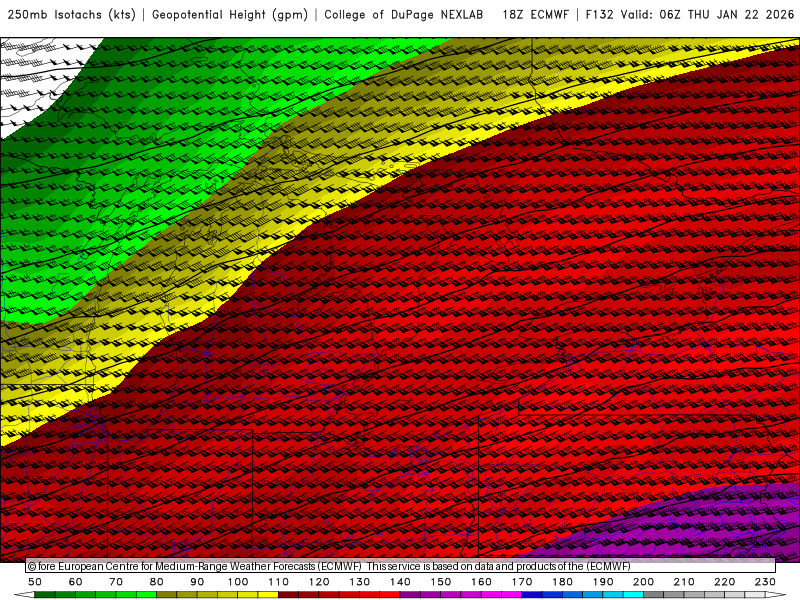Click the "Valid: 06Z THU JAN 22 2026" text

point(708,14)
